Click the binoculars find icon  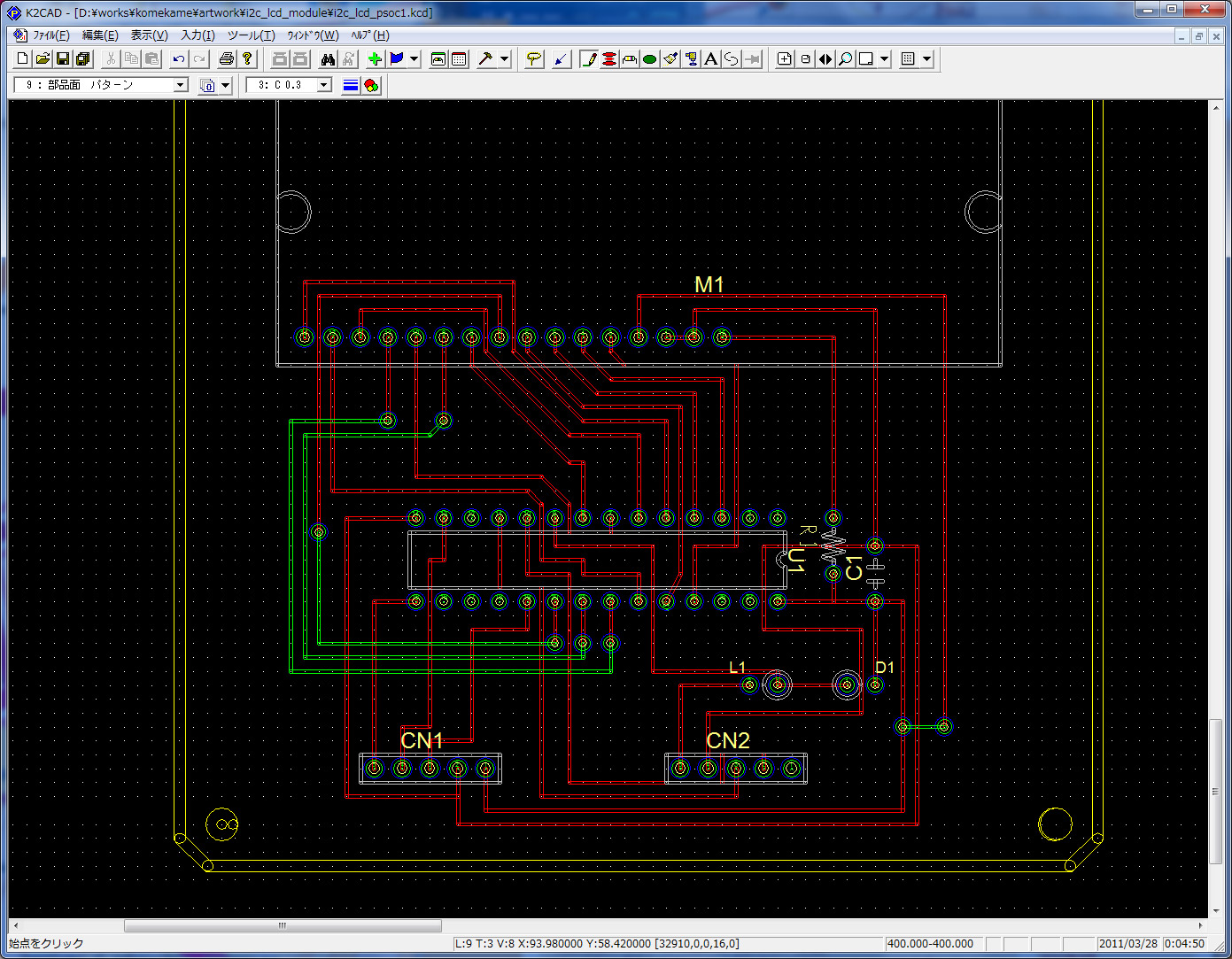tap(328, 59)
